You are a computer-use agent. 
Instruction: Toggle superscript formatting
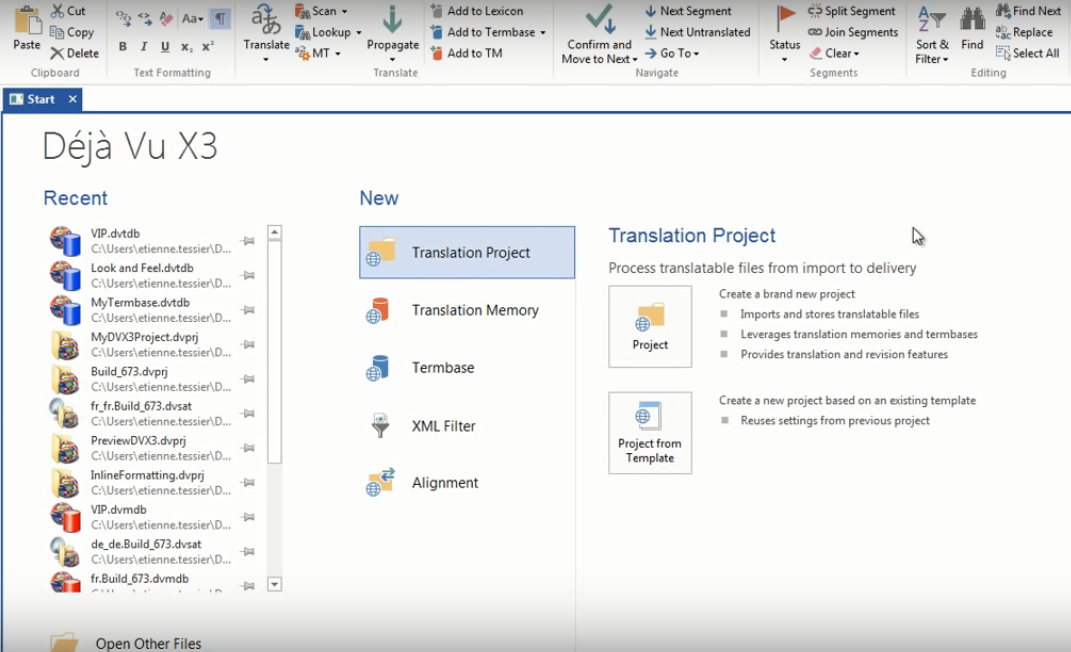pos(208,46)
